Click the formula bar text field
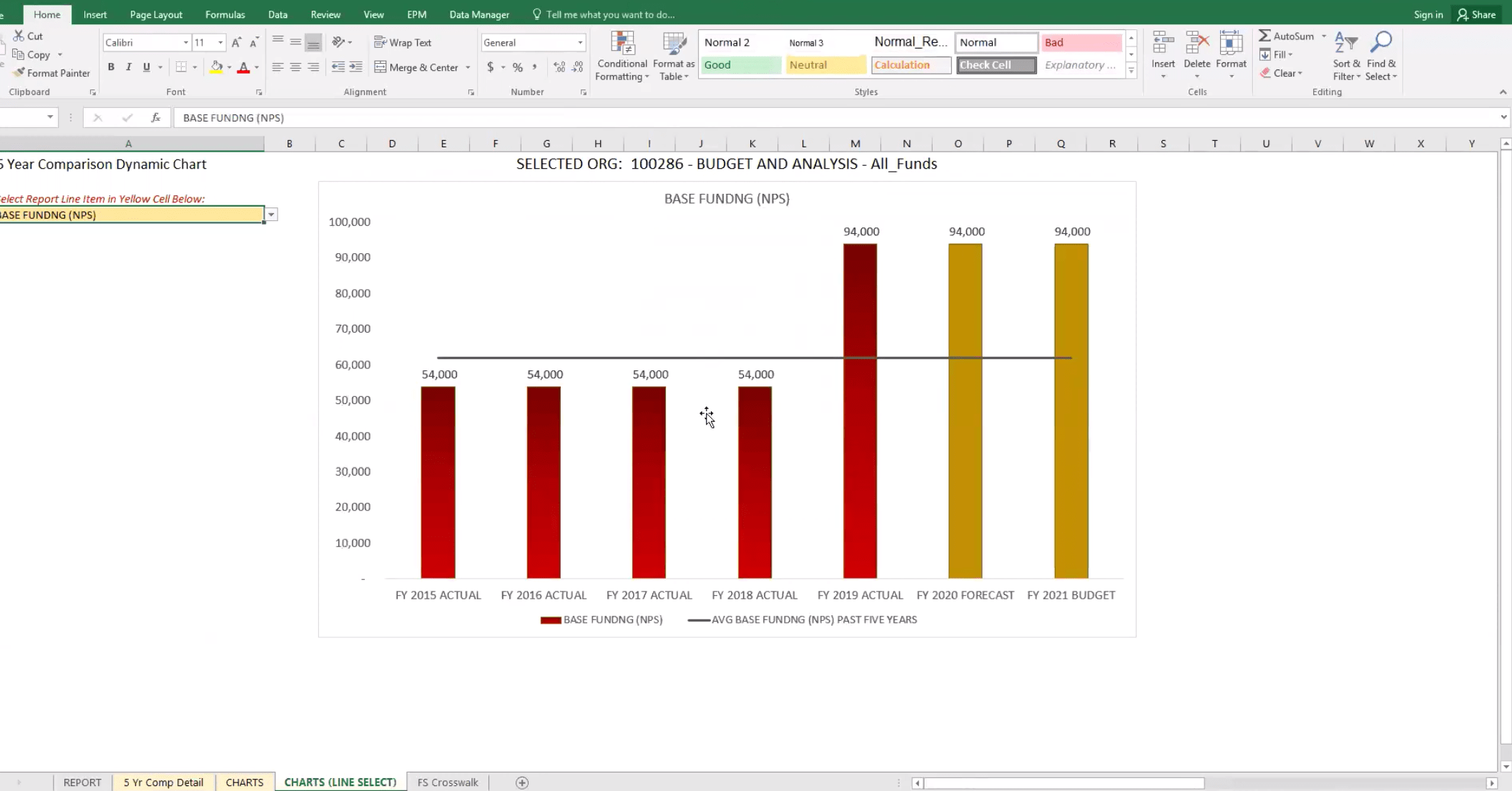This screenshot has height=791, width=1512. [x=835, y=117]
